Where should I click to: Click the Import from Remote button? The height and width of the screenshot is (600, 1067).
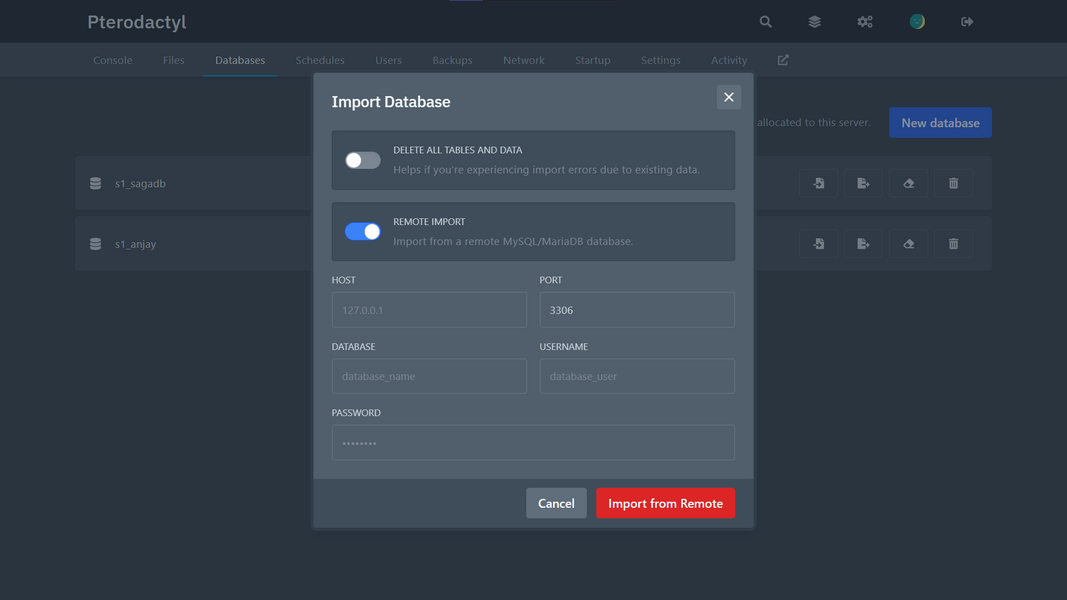coord(666,503)
